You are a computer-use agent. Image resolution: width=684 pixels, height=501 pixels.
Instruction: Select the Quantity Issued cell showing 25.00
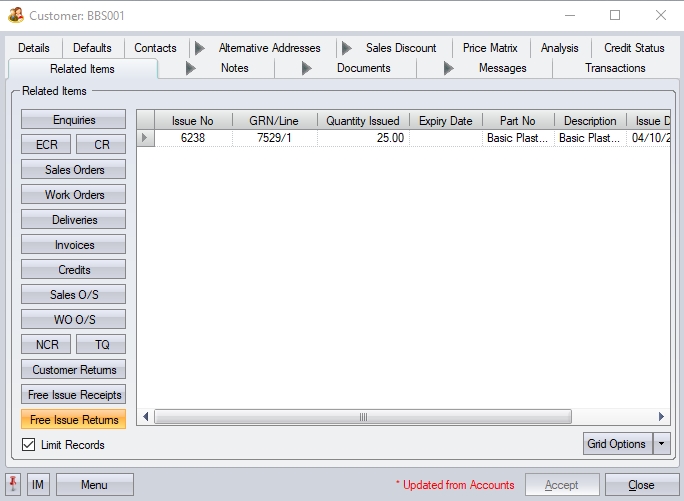click(363, 138)
